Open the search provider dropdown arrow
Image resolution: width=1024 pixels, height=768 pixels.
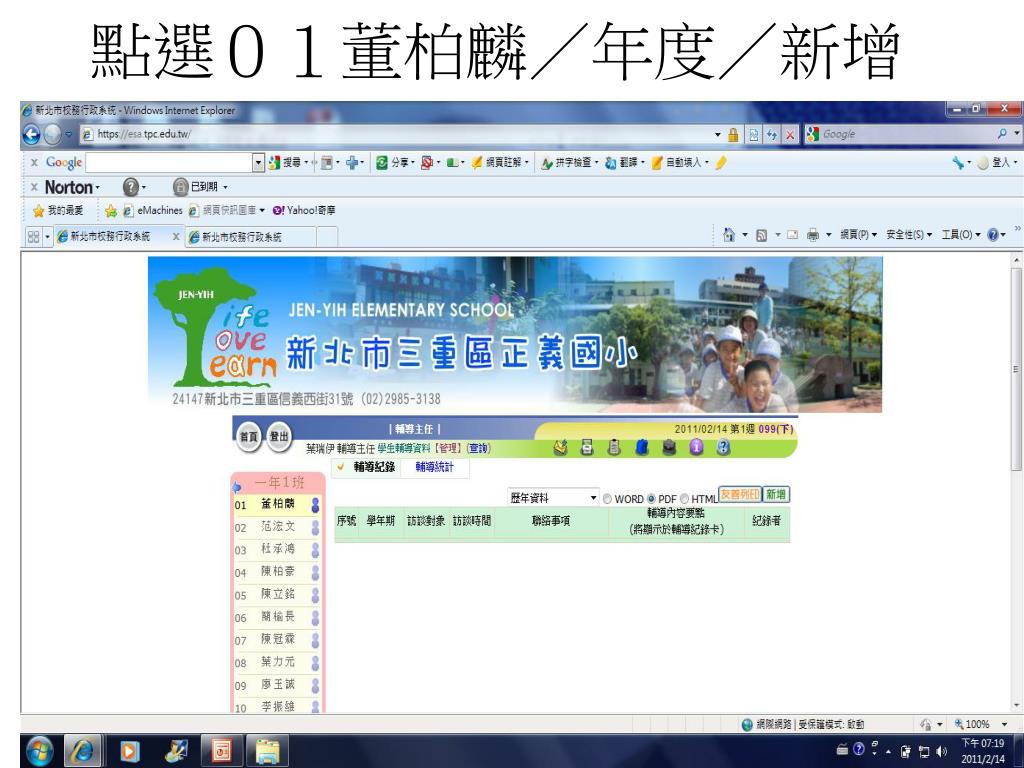tap(1016, 134)
